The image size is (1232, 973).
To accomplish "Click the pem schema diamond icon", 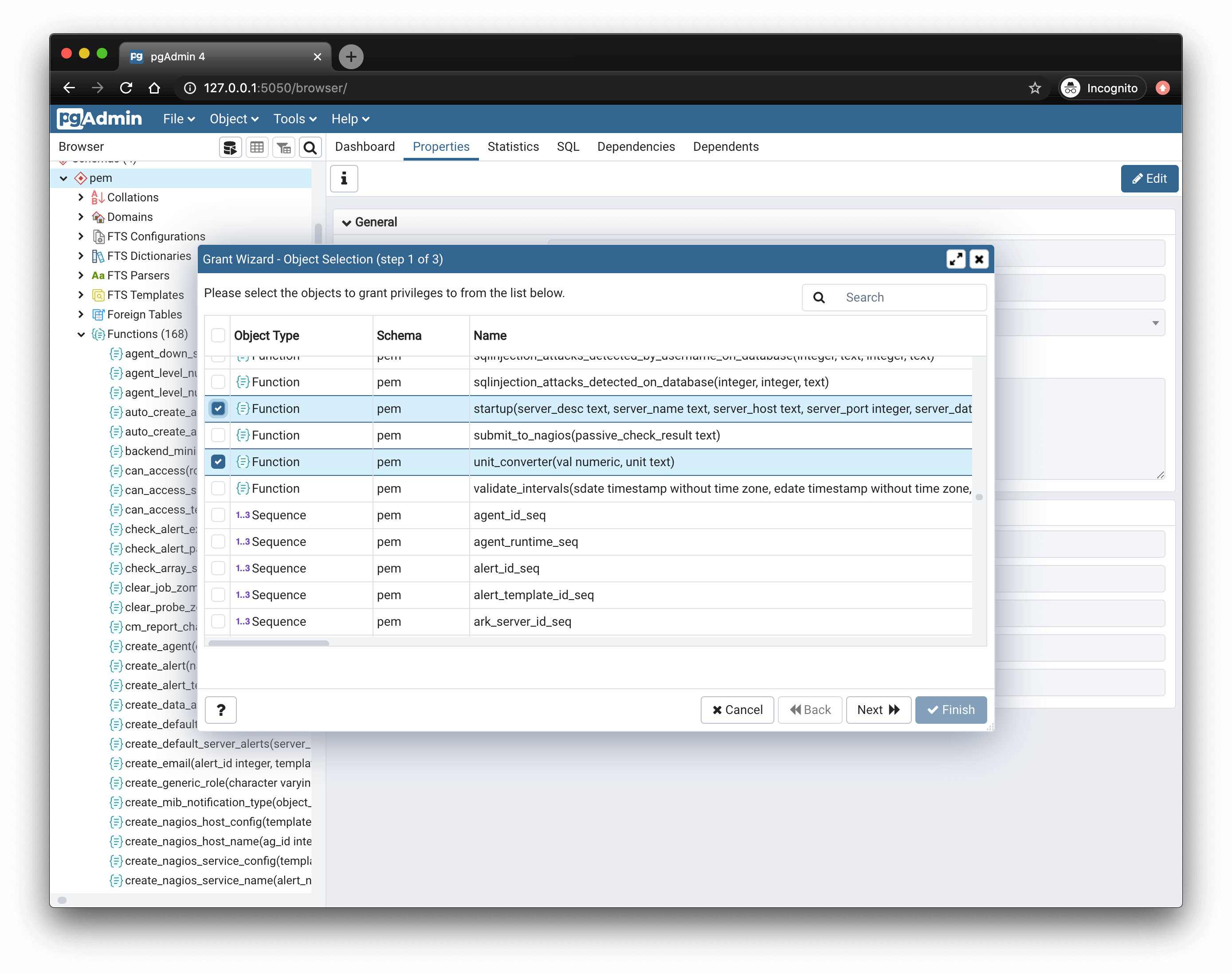I will 81,178.
